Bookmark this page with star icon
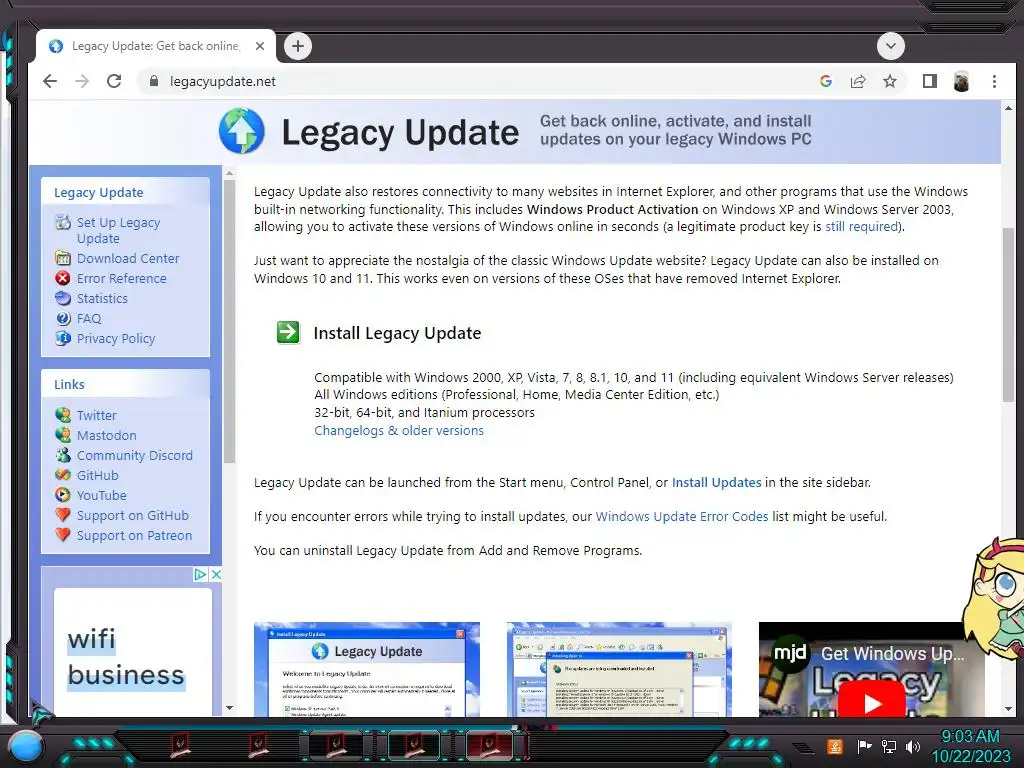 tap(889, 81)
